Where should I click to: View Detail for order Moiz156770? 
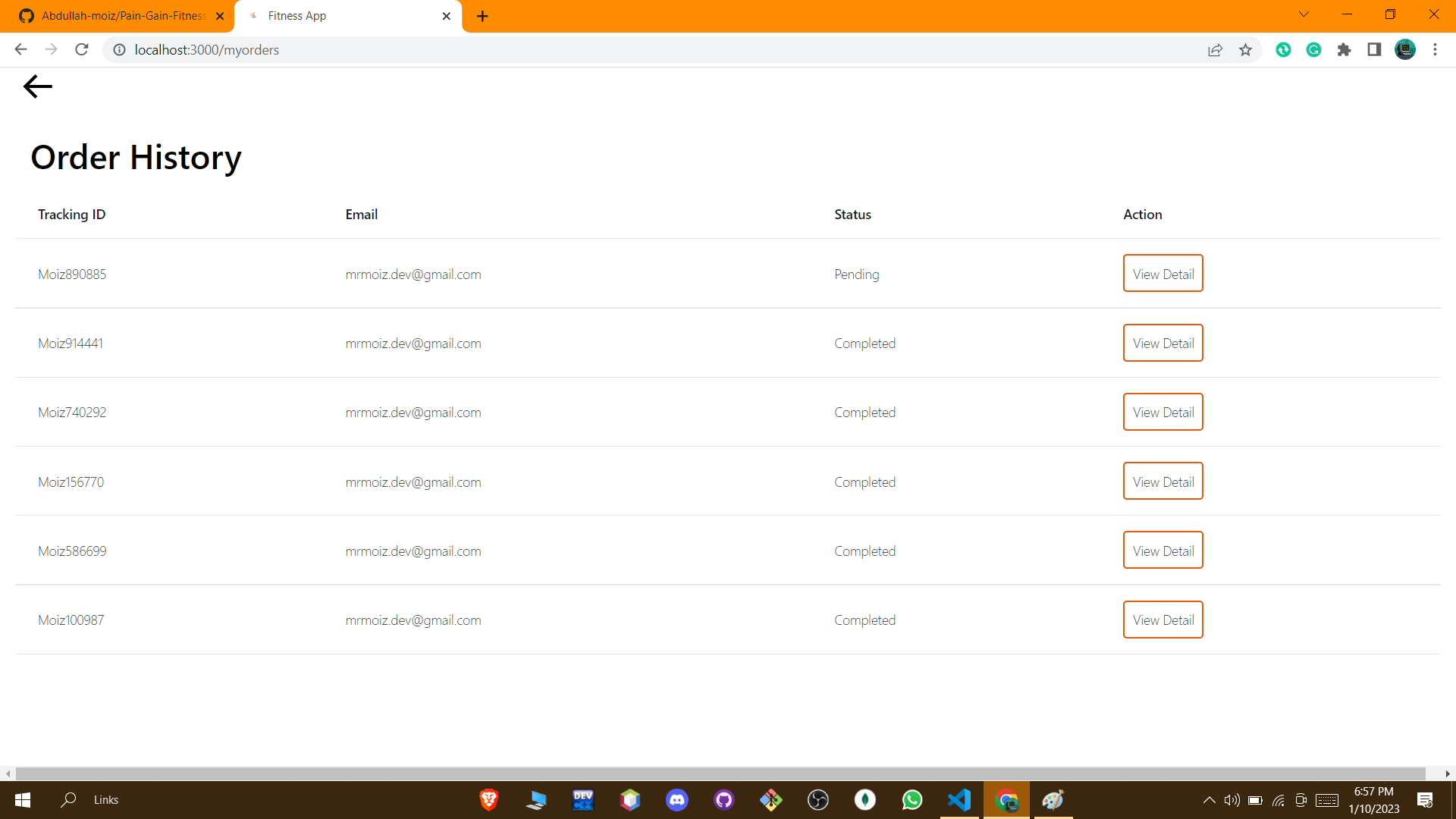1163,482
